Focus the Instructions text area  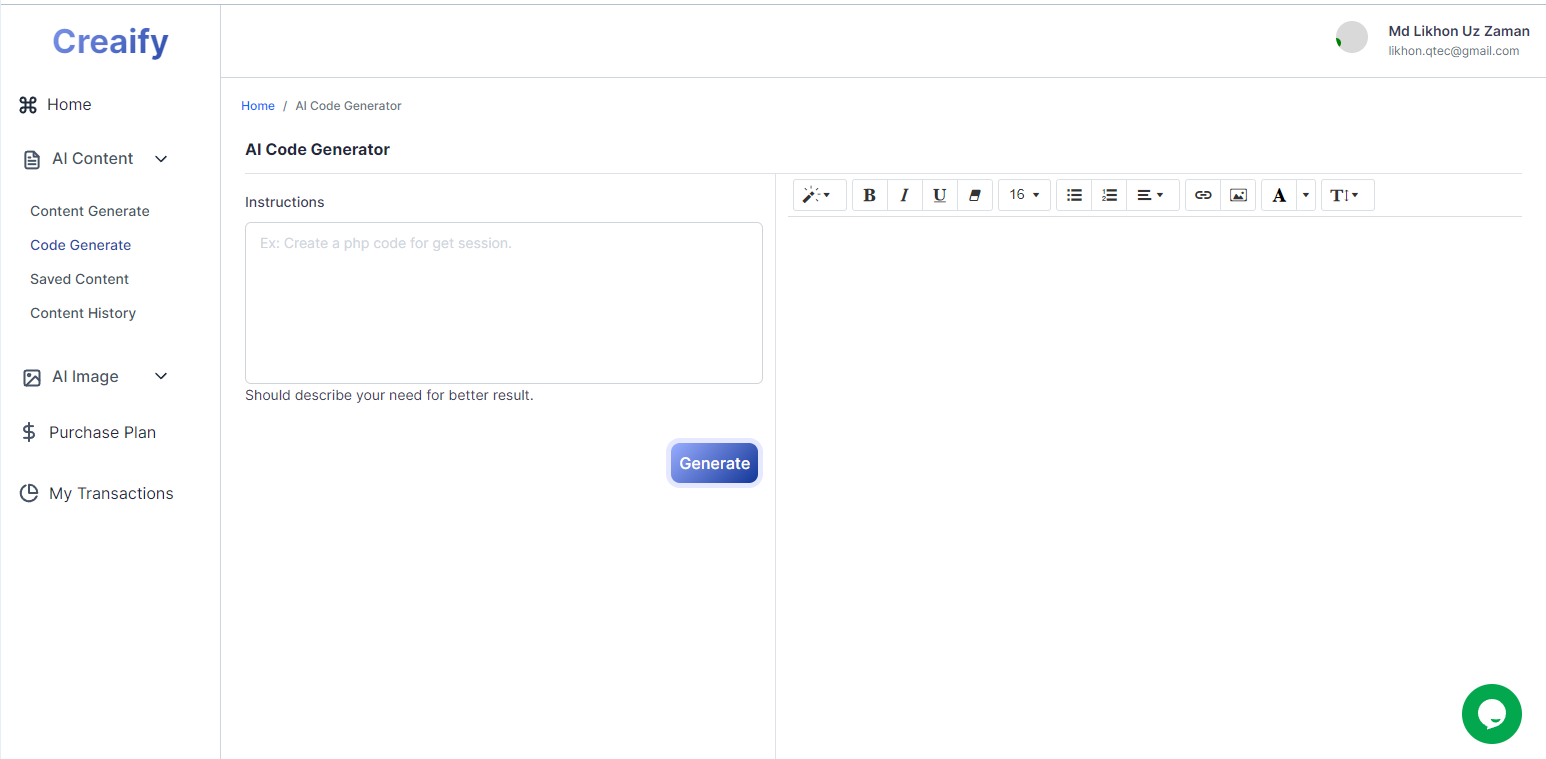(504, 303)
